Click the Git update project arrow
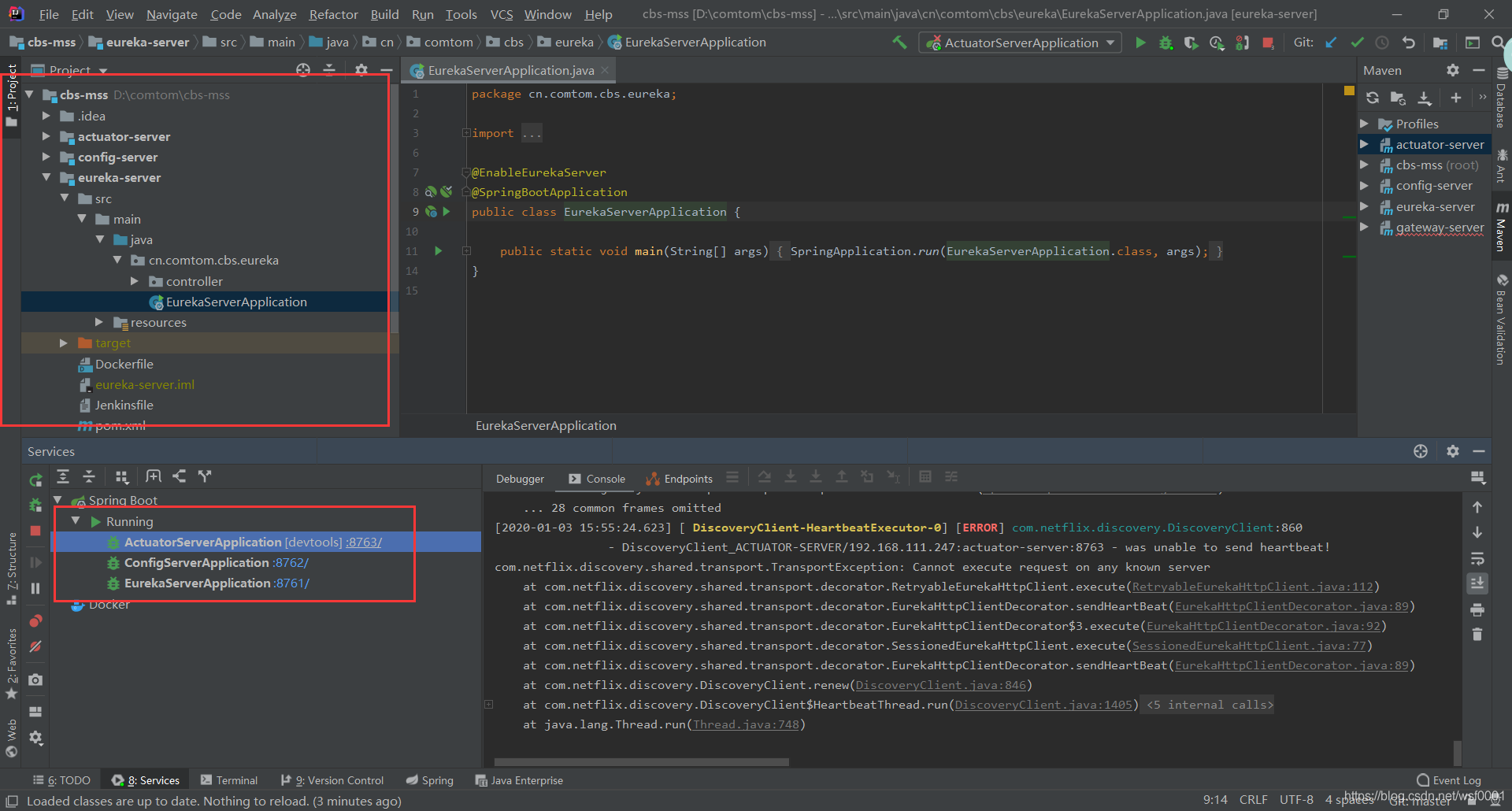1512x811 pixels. [1331, 43]
